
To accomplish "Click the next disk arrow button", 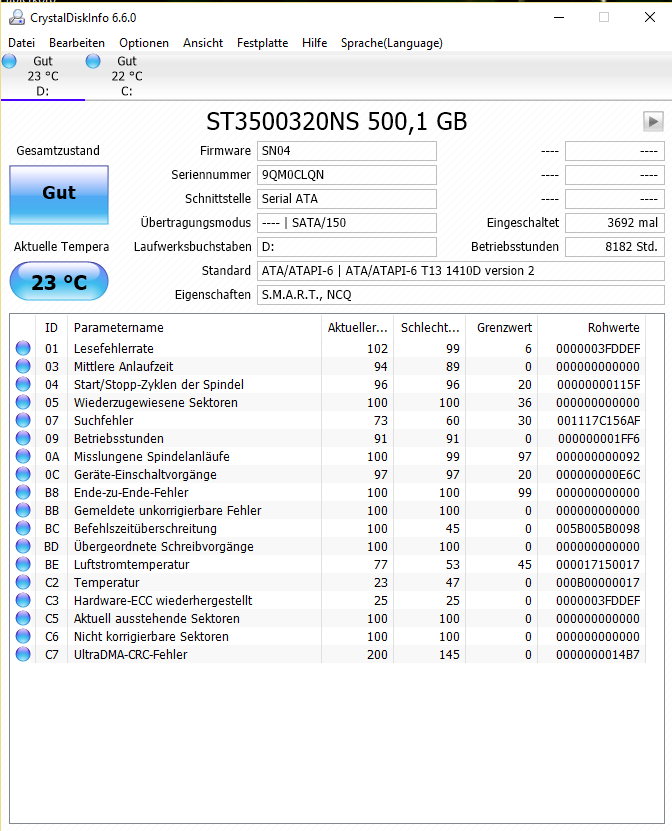I will [x=653, y=122].
